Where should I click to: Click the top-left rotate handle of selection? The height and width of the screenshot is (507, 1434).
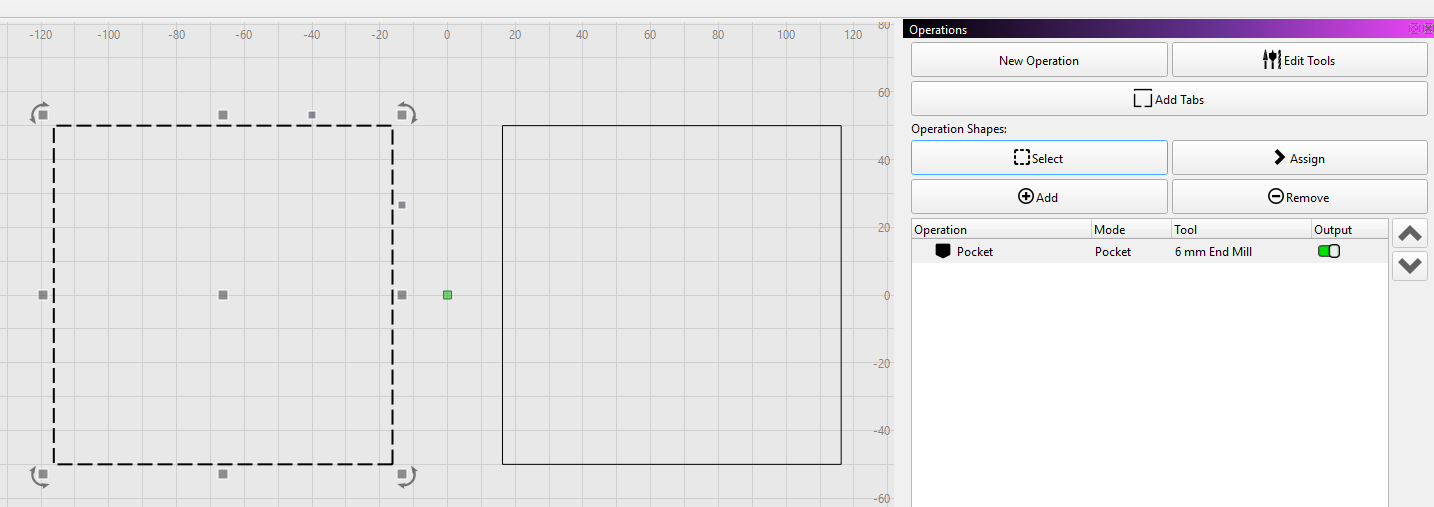[x=40, y=113]
